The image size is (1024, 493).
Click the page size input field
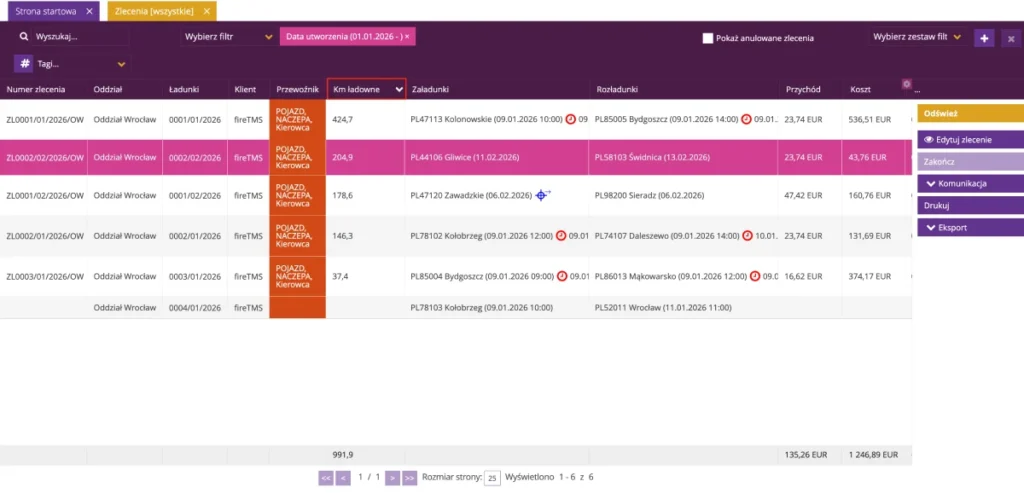point(492,479)
